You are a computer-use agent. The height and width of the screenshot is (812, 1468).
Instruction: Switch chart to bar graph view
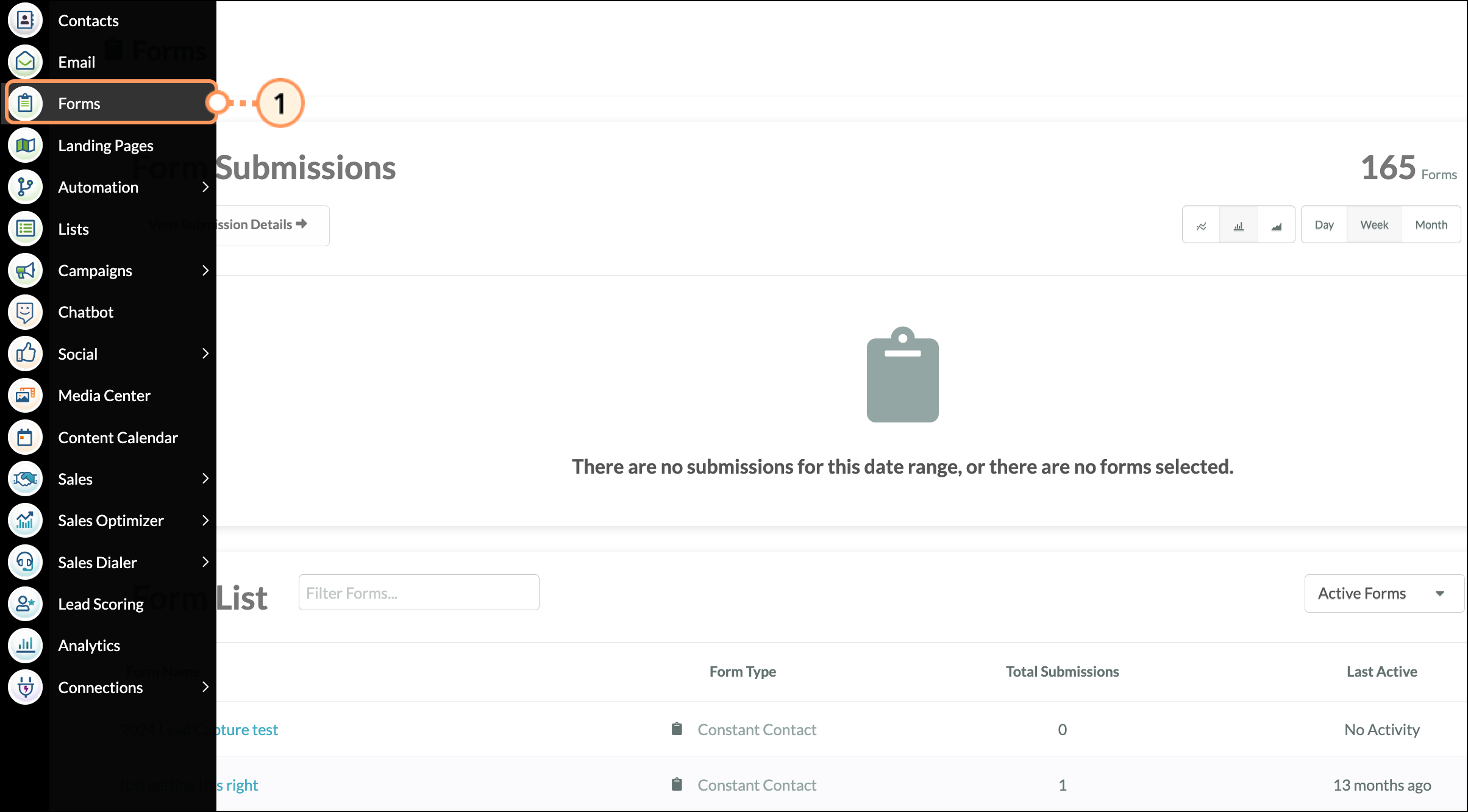click(1238, 225)
